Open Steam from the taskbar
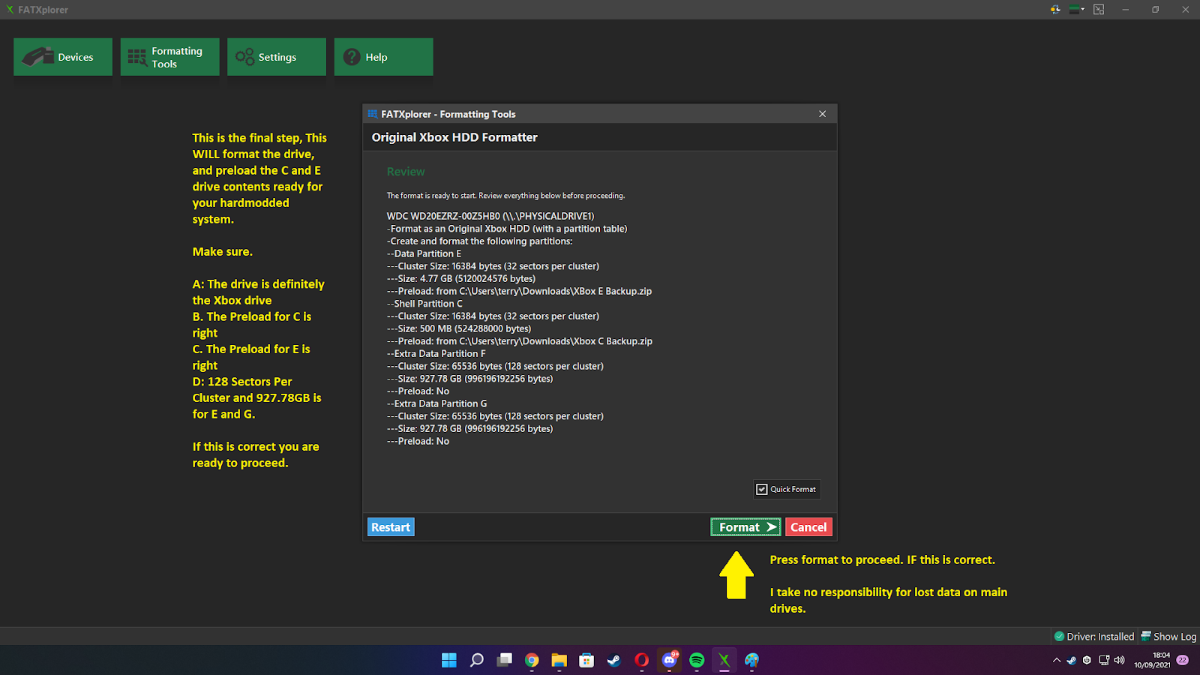 614,660
